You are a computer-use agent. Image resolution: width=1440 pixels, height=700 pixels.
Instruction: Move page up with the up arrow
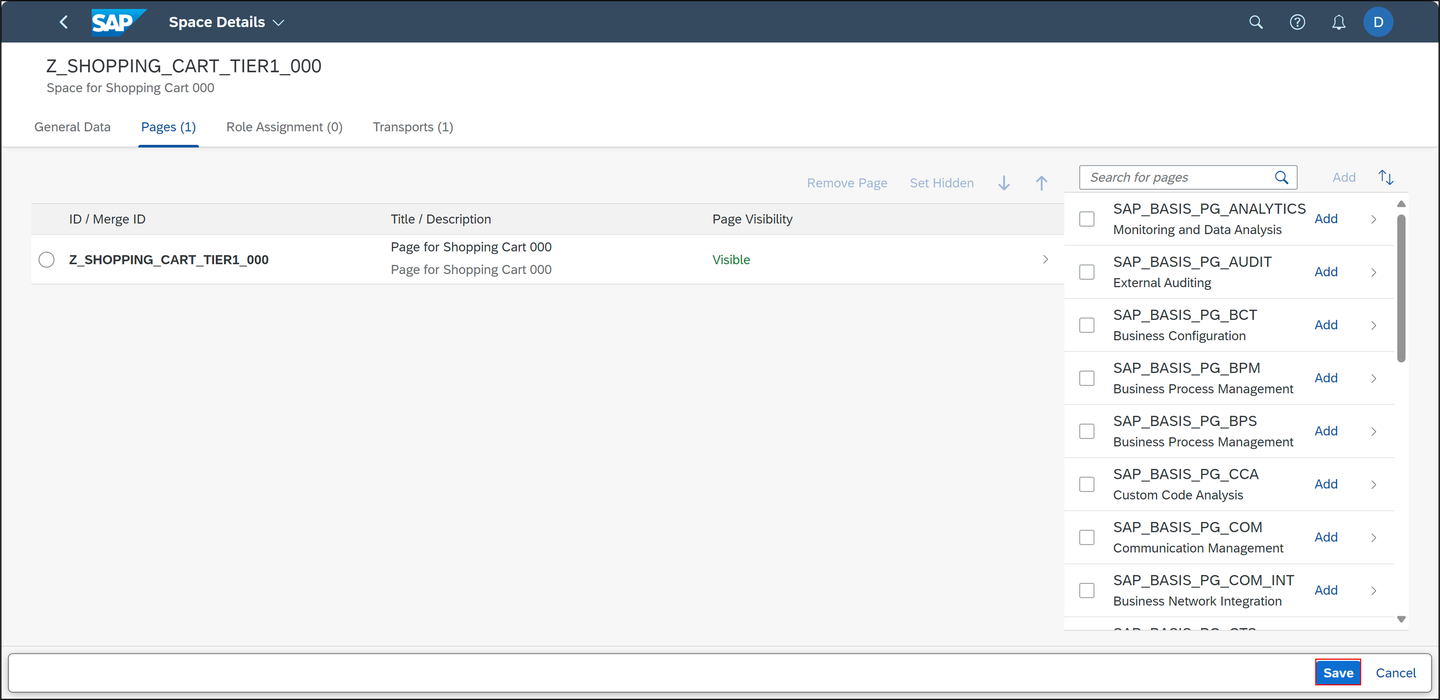tap(1041, 183)
